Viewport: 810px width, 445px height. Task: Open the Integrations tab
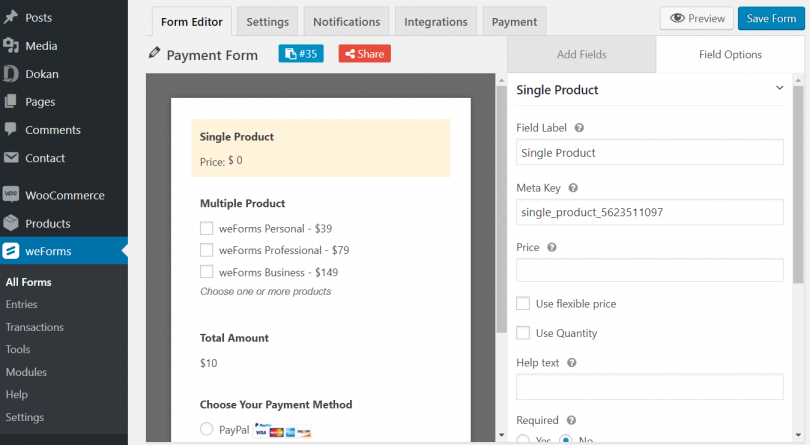435,22
